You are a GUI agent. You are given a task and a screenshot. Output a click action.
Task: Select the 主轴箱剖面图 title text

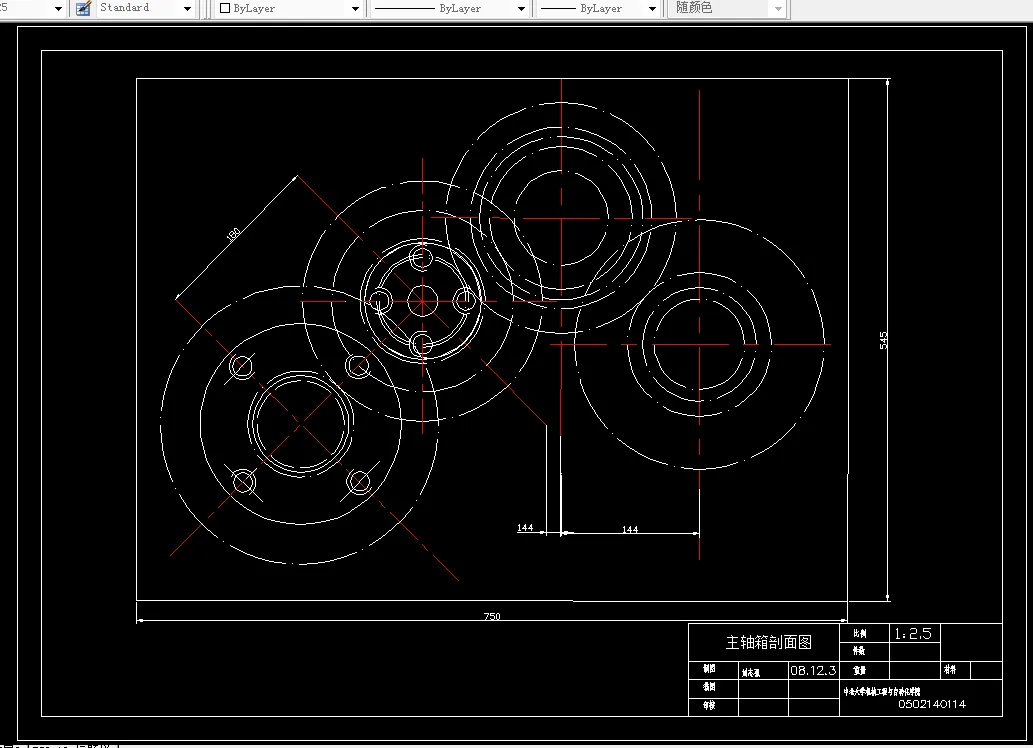click(768, 642)
